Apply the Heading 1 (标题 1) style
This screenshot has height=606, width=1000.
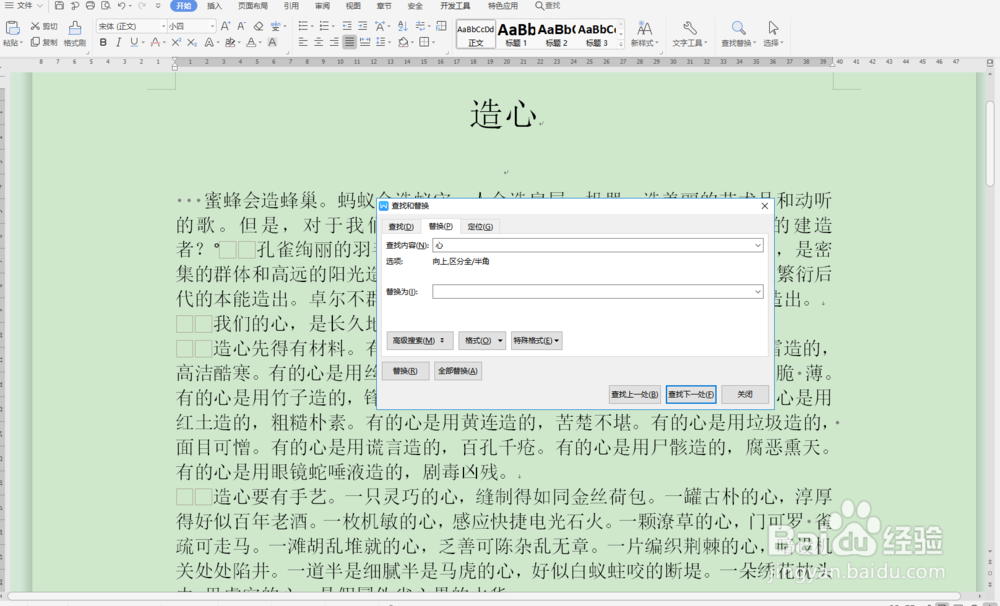tap(516, 34)
